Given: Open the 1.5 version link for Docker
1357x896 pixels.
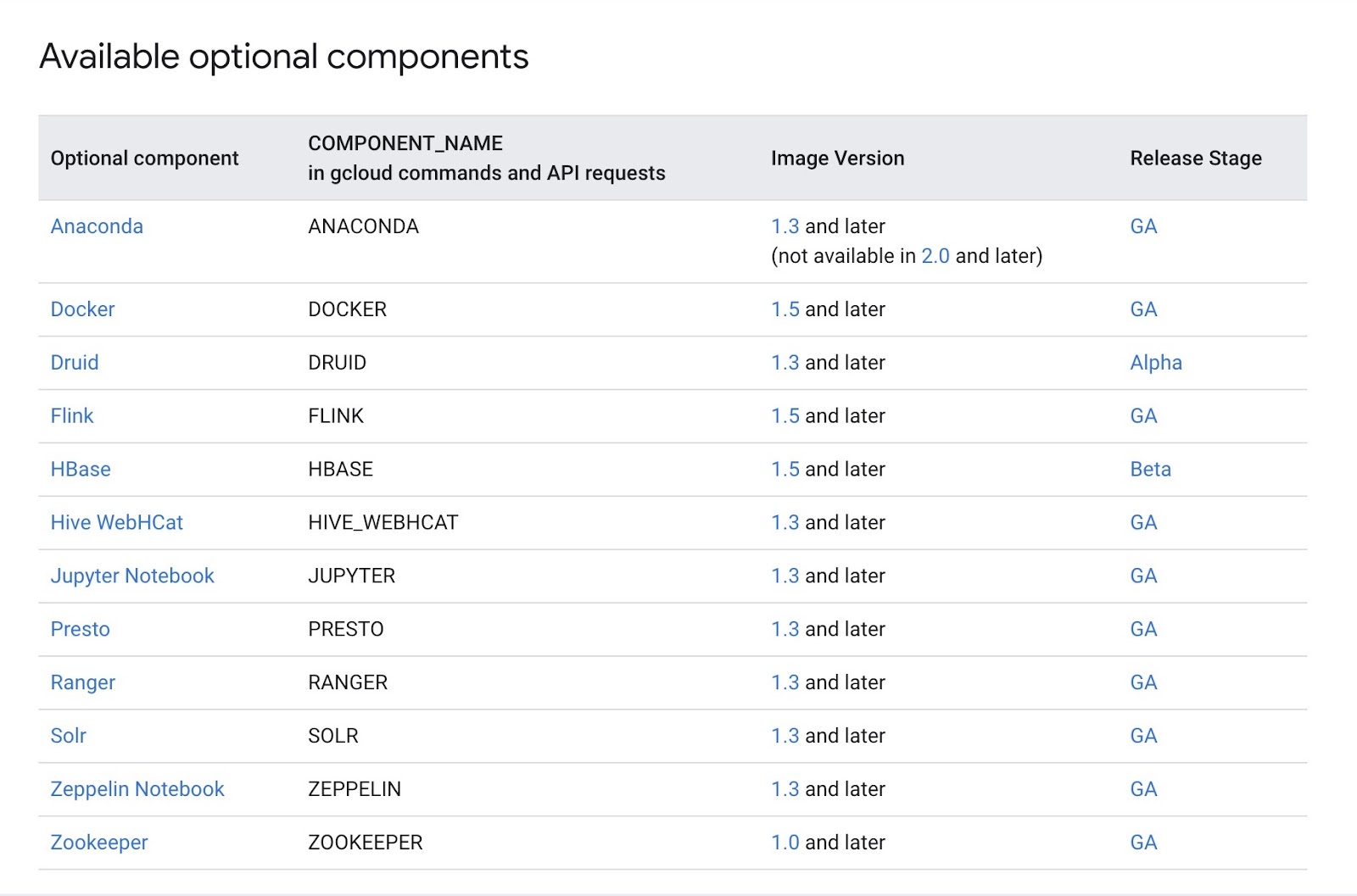Looking at the screenshot, I should 785,309.
